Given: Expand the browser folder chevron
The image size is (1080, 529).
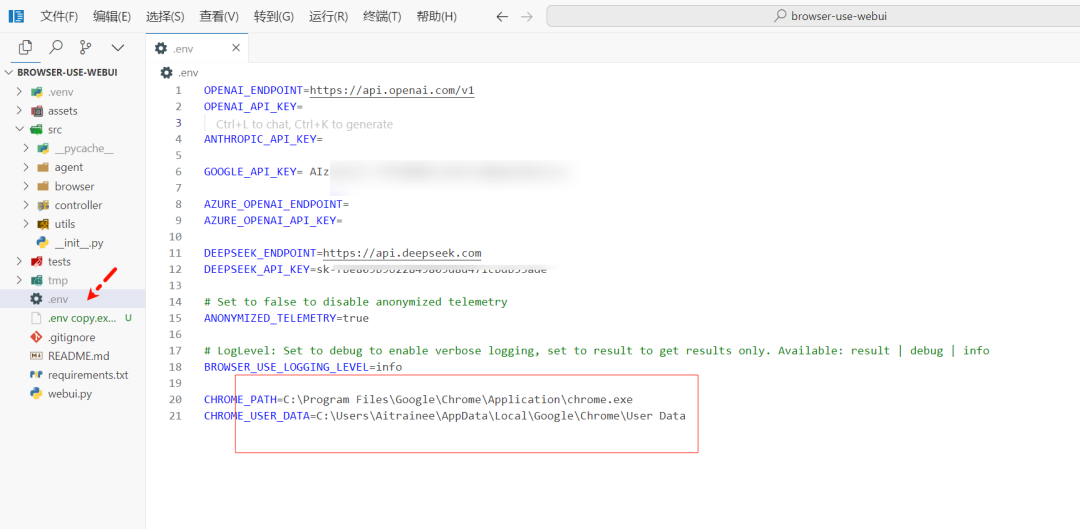Looking at the screenshot, I should pyautogui.click(x=26, y=186).
